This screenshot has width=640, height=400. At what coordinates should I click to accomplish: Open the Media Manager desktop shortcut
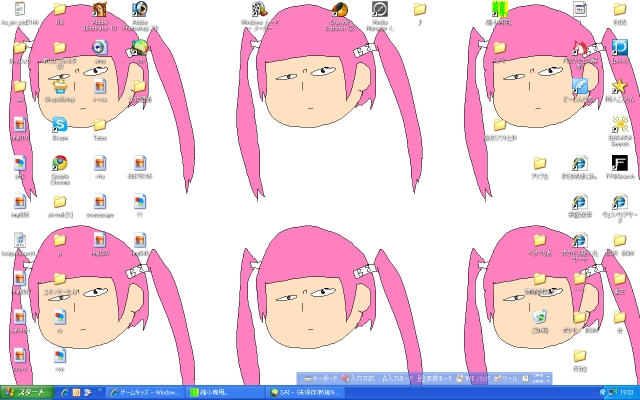coord(380,10)
